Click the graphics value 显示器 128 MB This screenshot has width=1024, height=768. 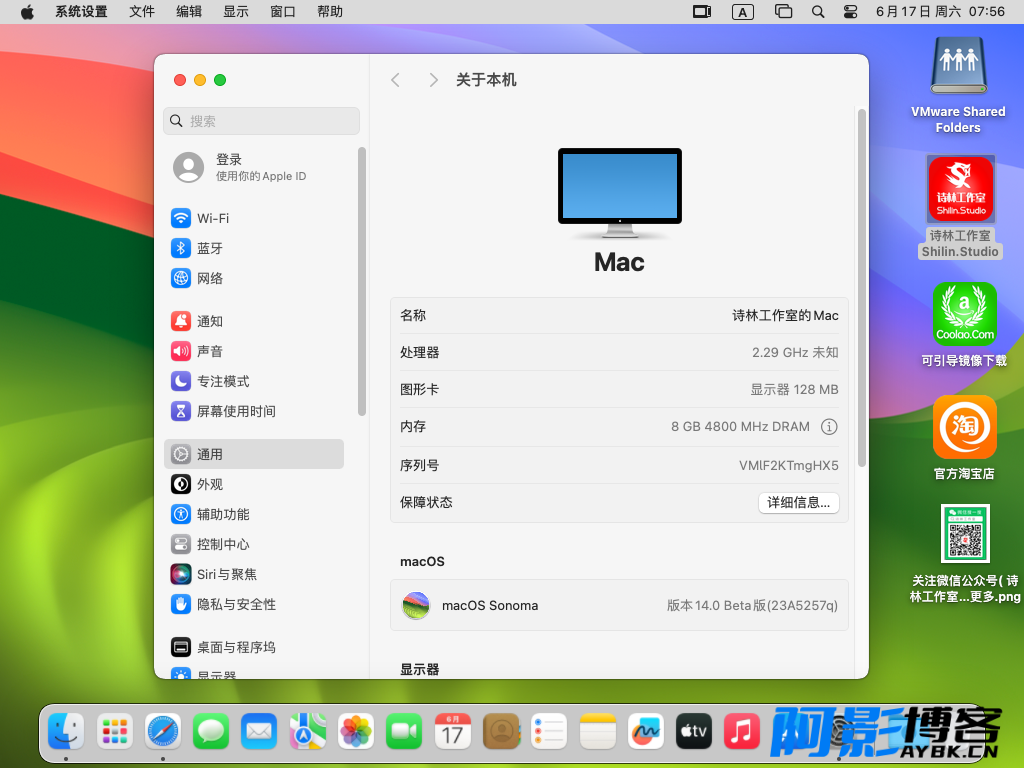click(x=794, y=390)
